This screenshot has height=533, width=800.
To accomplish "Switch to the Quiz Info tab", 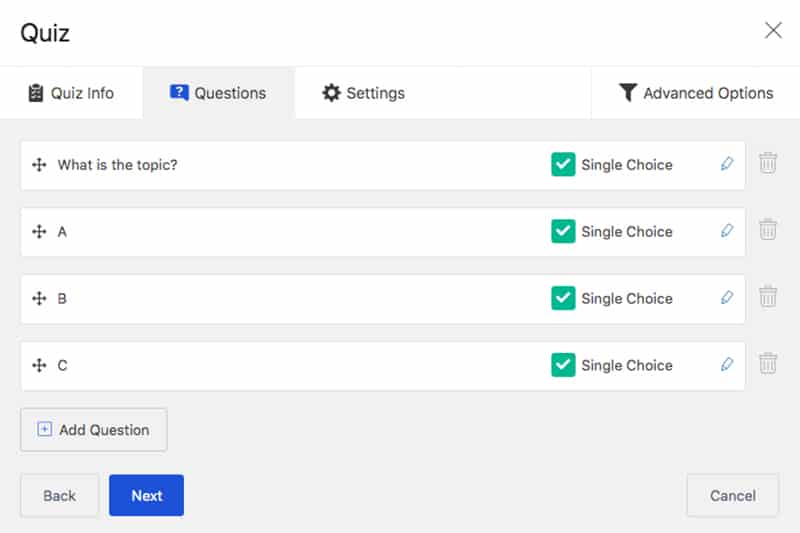I will click(x=71, y=93).
